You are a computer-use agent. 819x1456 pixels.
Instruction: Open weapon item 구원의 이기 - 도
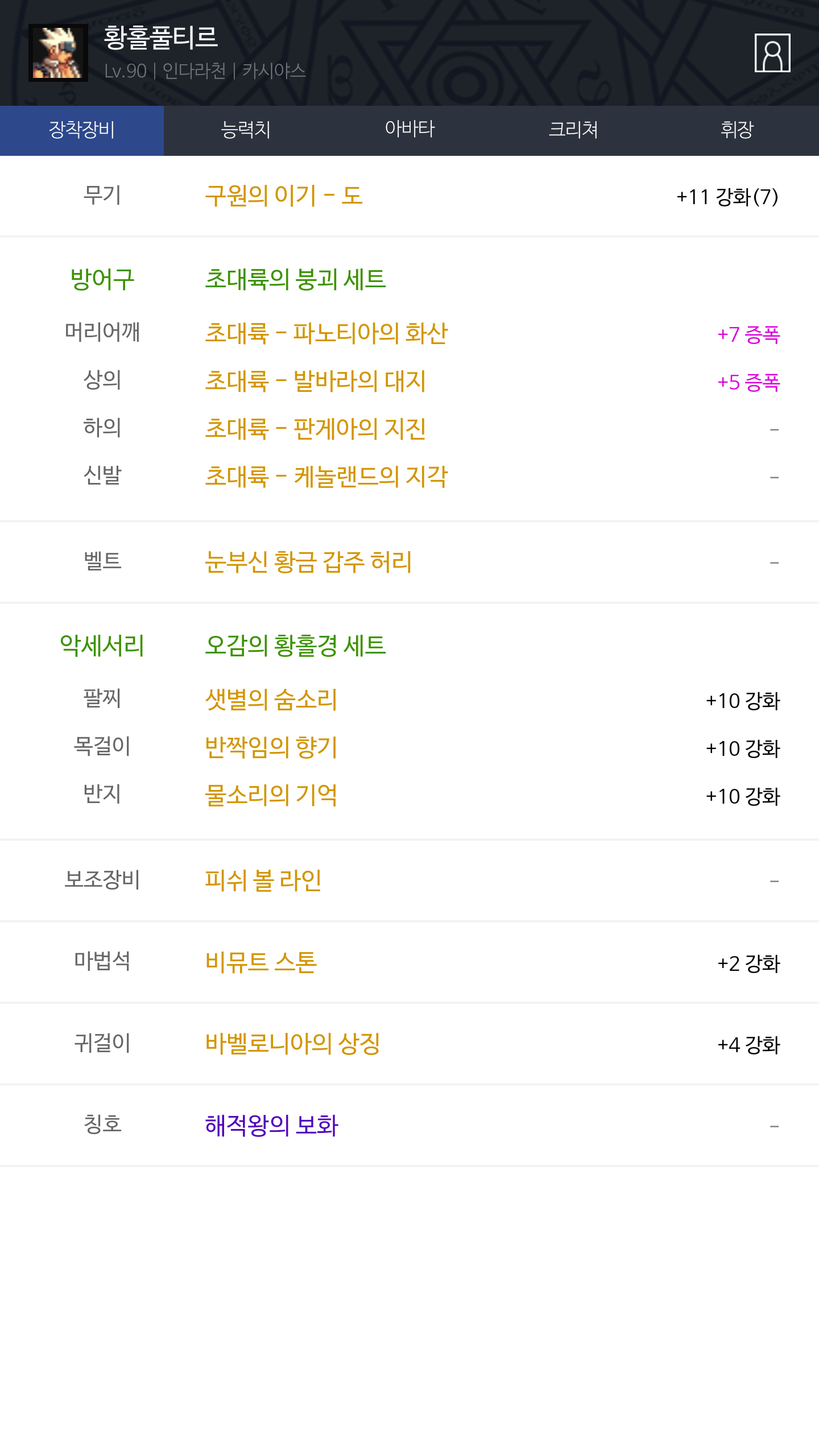point(284,196)
